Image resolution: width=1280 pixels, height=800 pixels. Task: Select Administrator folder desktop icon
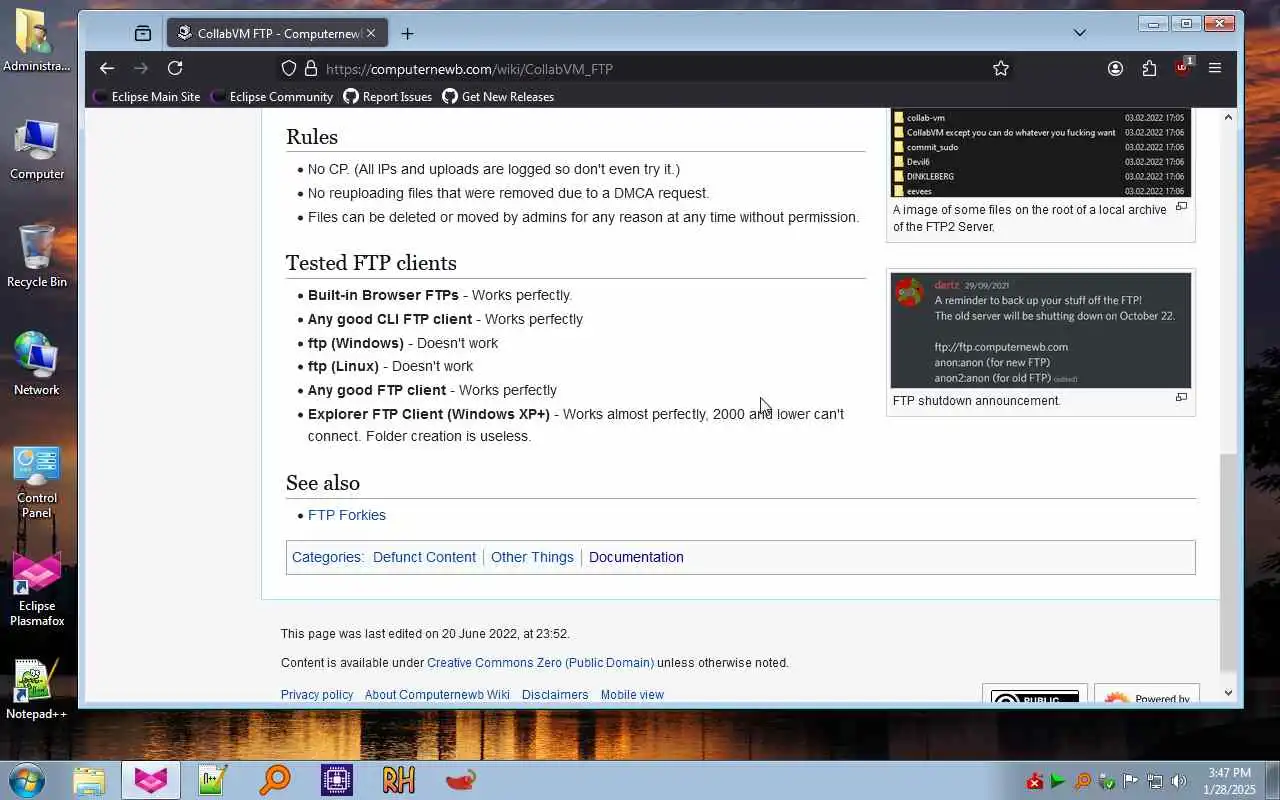[37, 40]
